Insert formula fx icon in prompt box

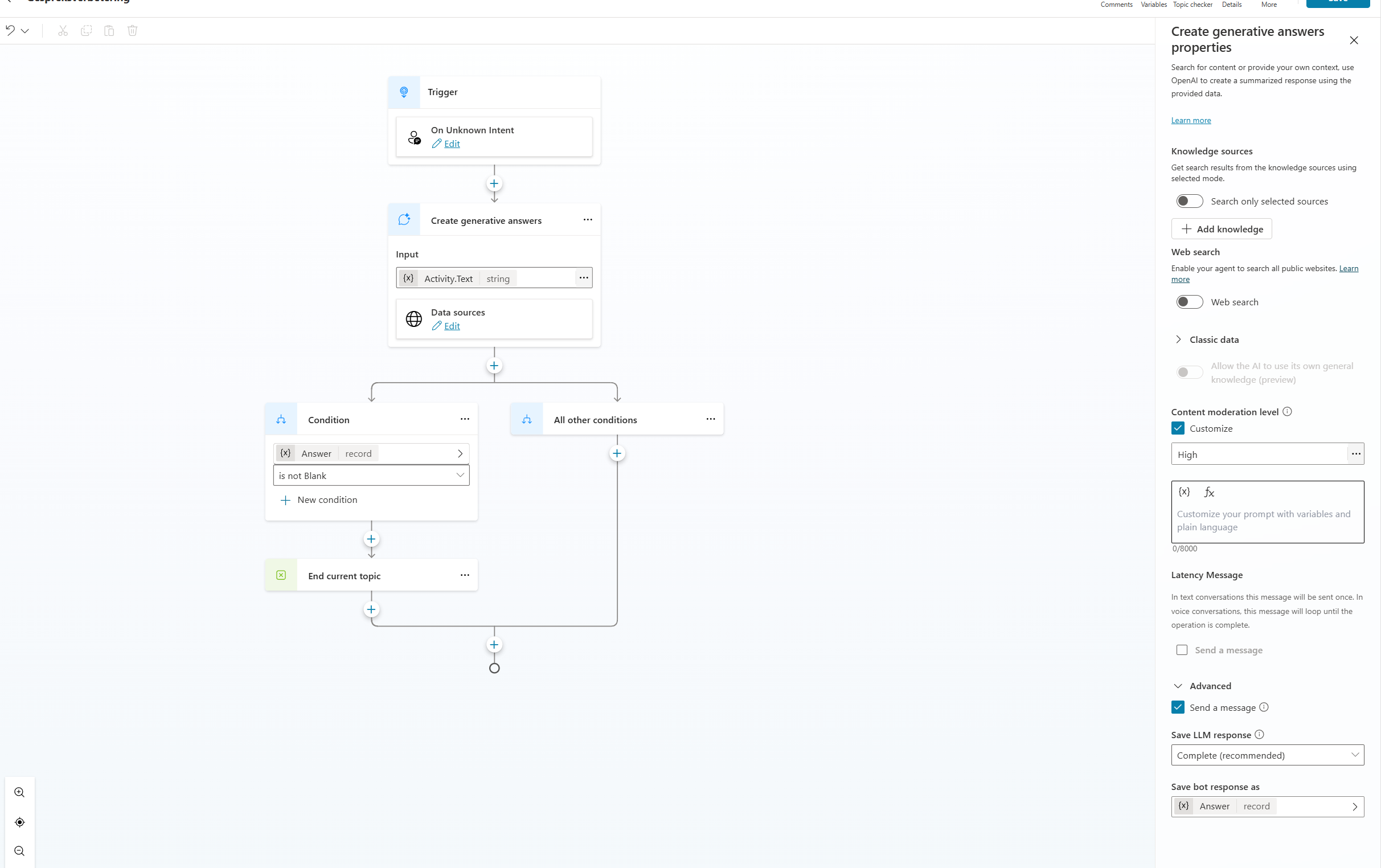coord(1209,492)
